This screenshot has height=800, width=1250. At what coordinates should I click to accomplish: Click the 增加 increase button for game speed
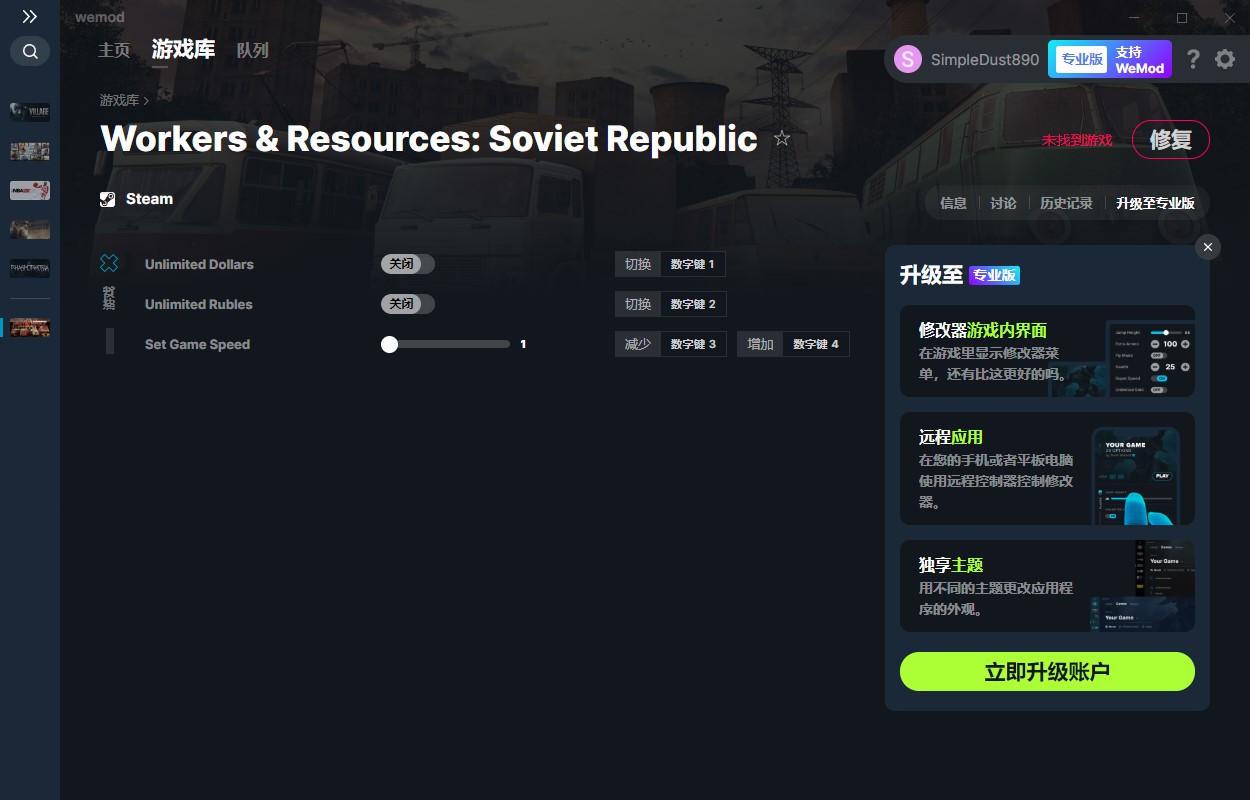click(760, 344)
